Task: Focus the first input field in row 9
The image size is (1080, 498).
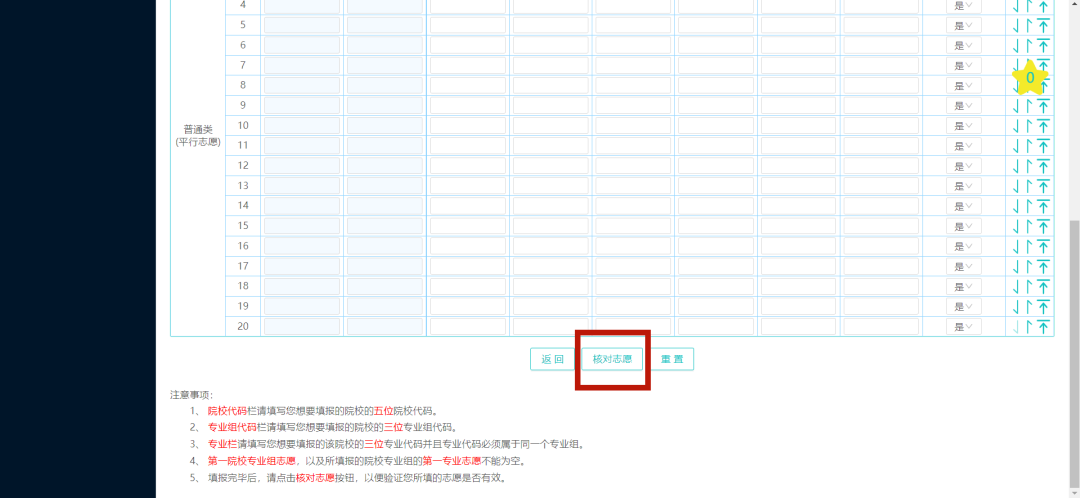Action: [x=302, y=106]
